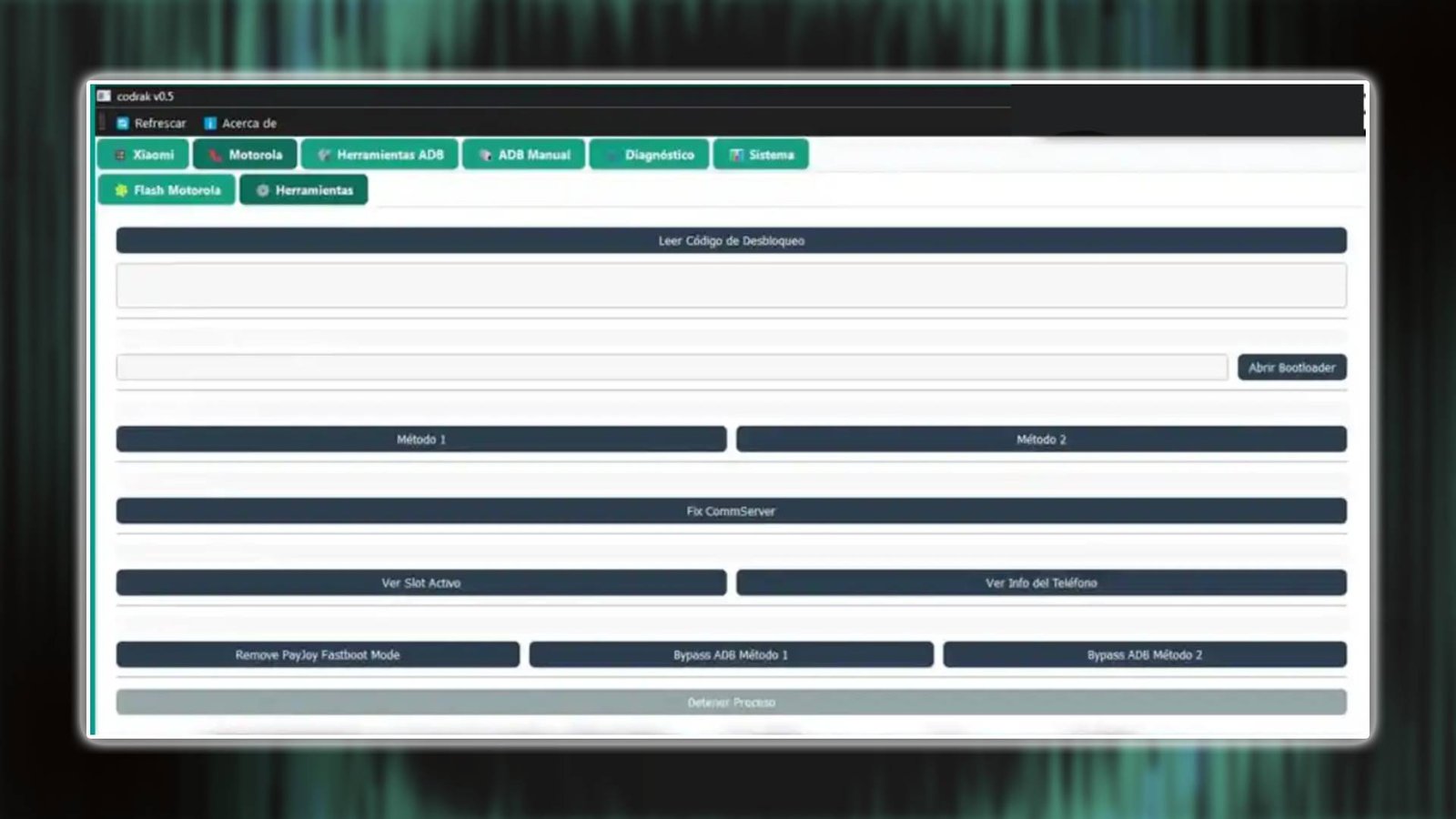
Task: Run Método 1
Action: (x=420, y=440)
